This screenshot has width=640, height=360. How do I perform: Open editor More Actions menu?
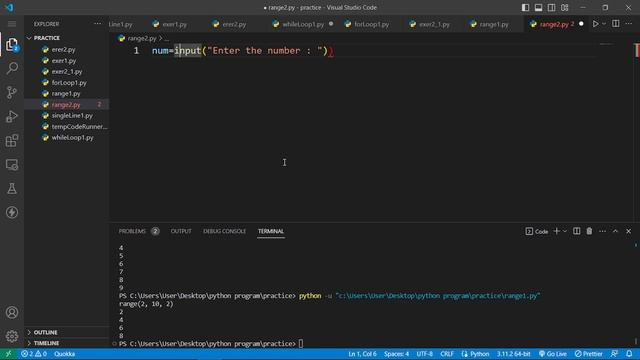coord(629,24)
